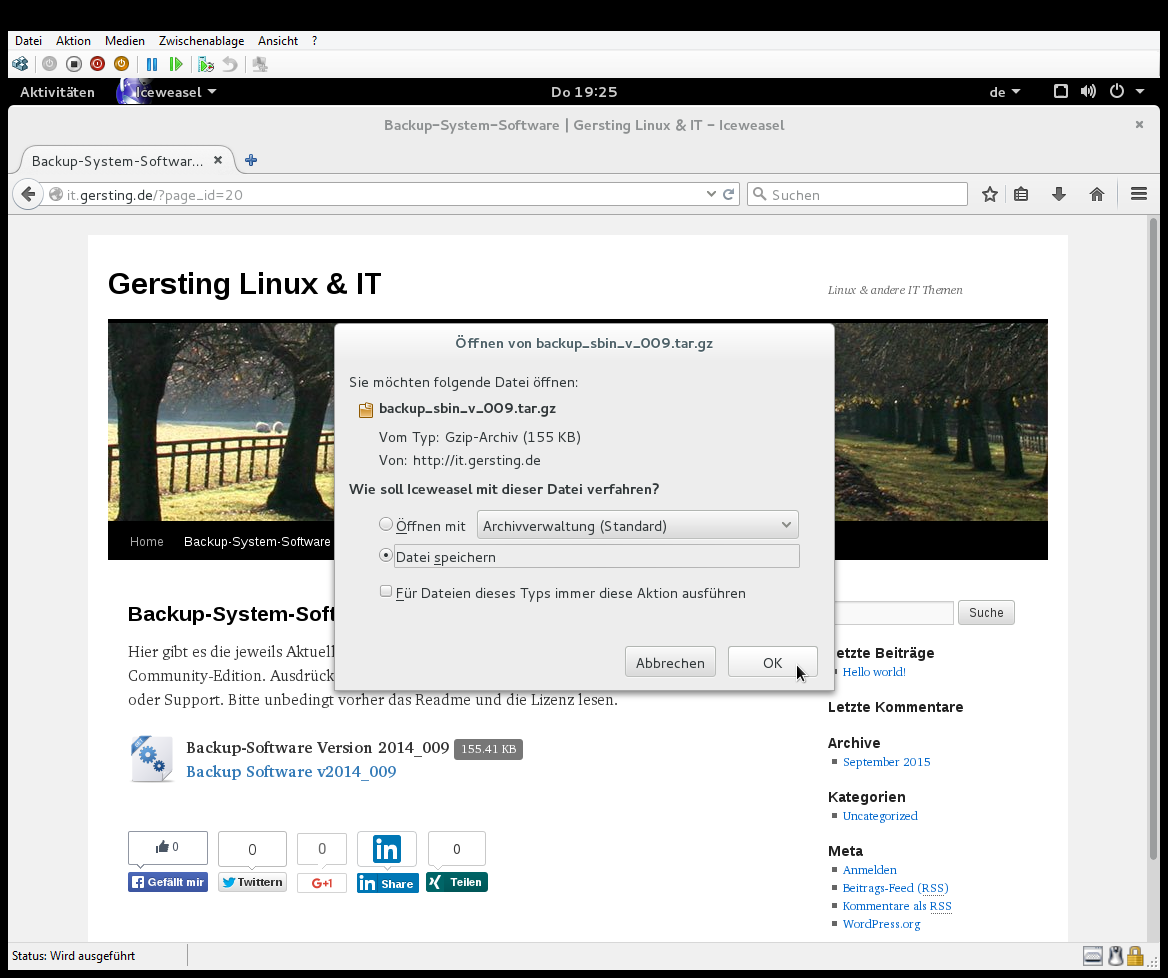Screen dimensions: 1168x978
Task: Click the browser back arrow
Action: click(x=28, y=194)
